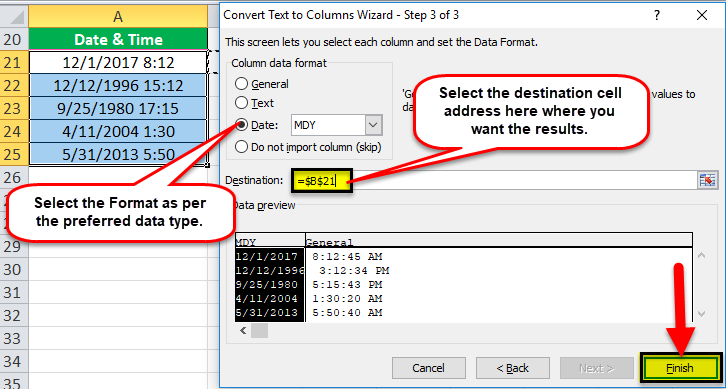Screen dimensions: 726x389
Task: Click the data preview scroll down arrow
Action: [x=701, y=314]
